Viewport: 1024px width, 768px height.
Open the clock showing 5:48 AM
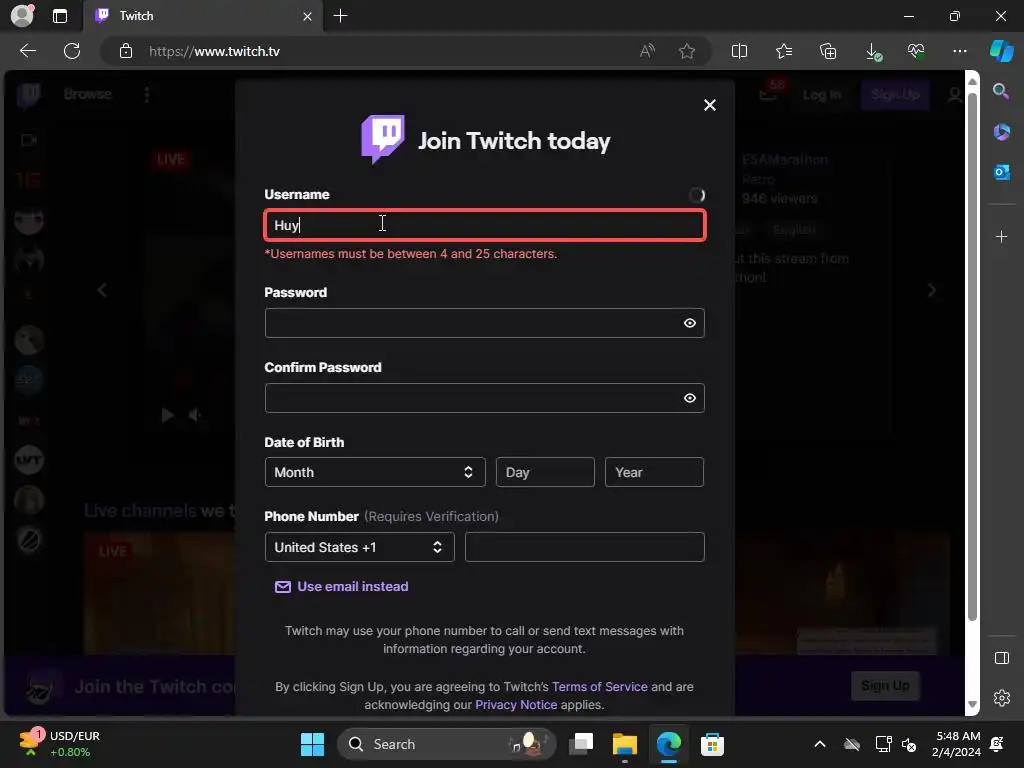(957, 744)
